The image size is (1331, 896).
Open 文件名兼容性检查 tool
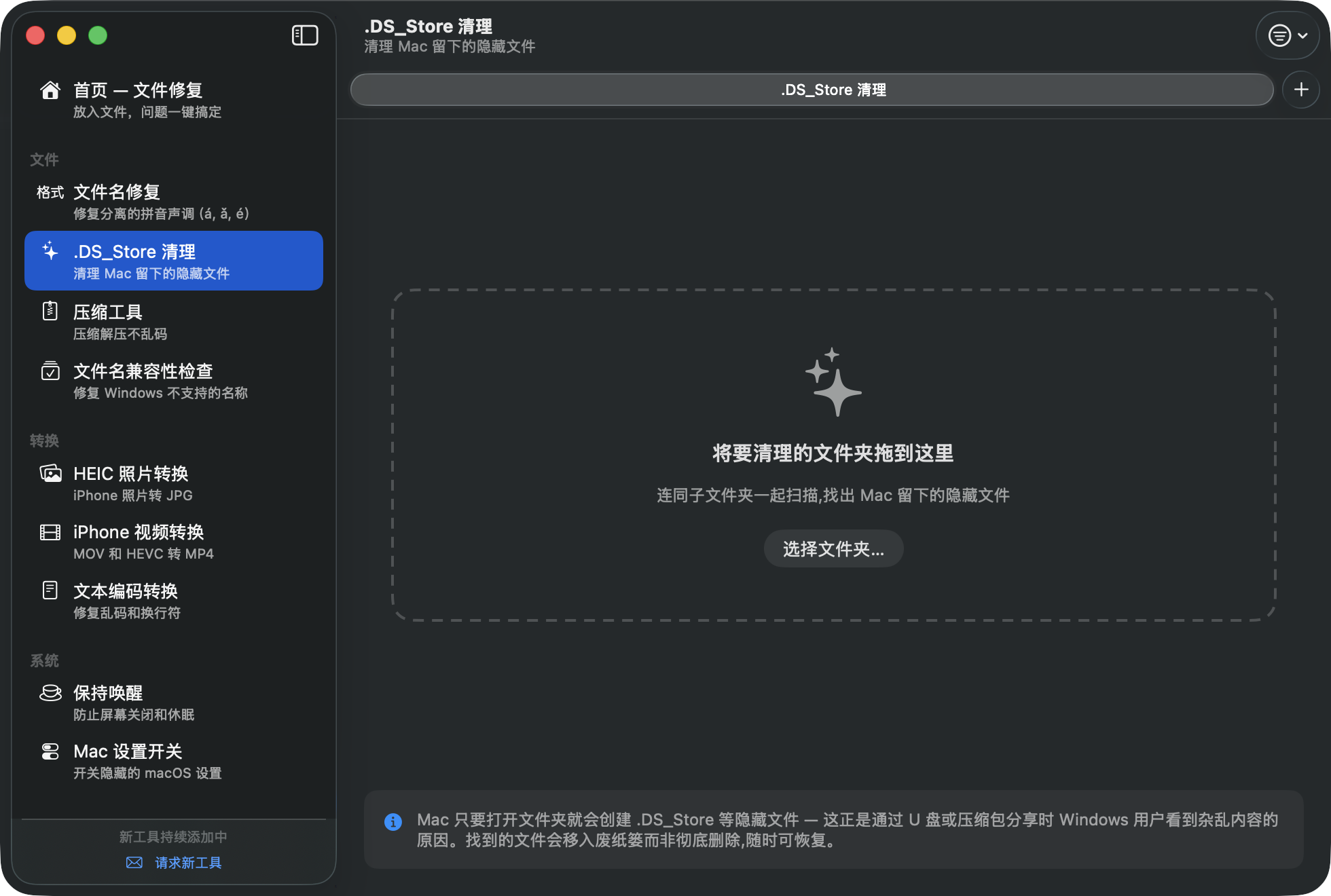pyautogui.click(x=174, y=381)
